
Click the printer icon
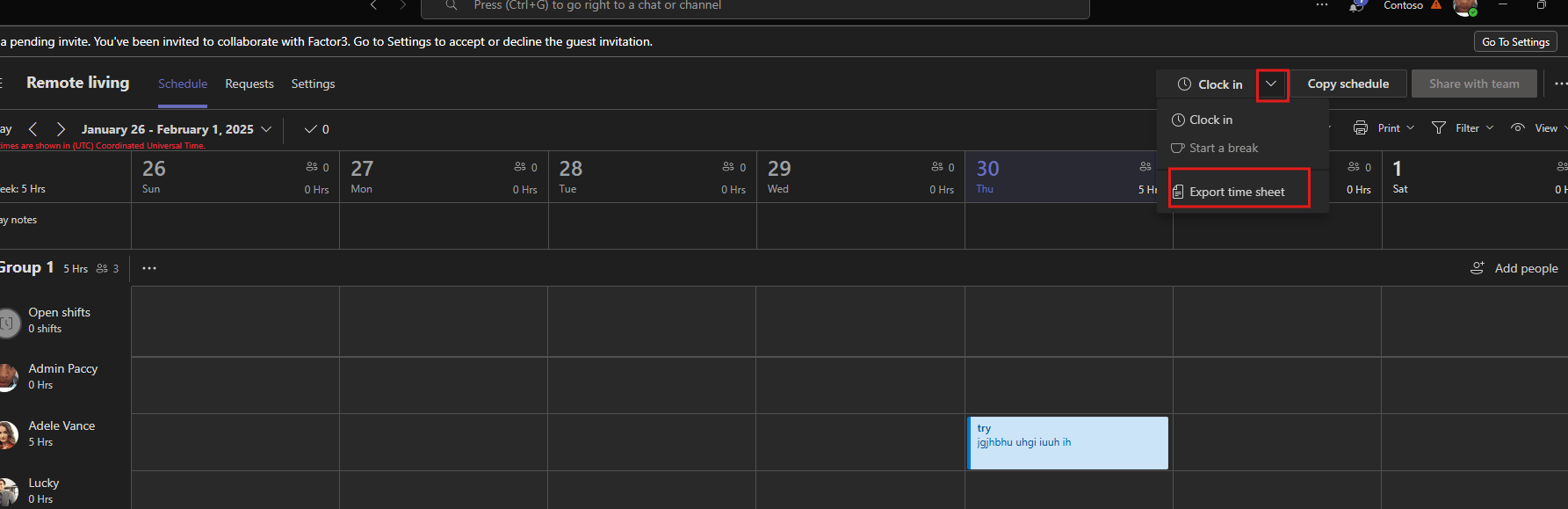[1361, 128]
